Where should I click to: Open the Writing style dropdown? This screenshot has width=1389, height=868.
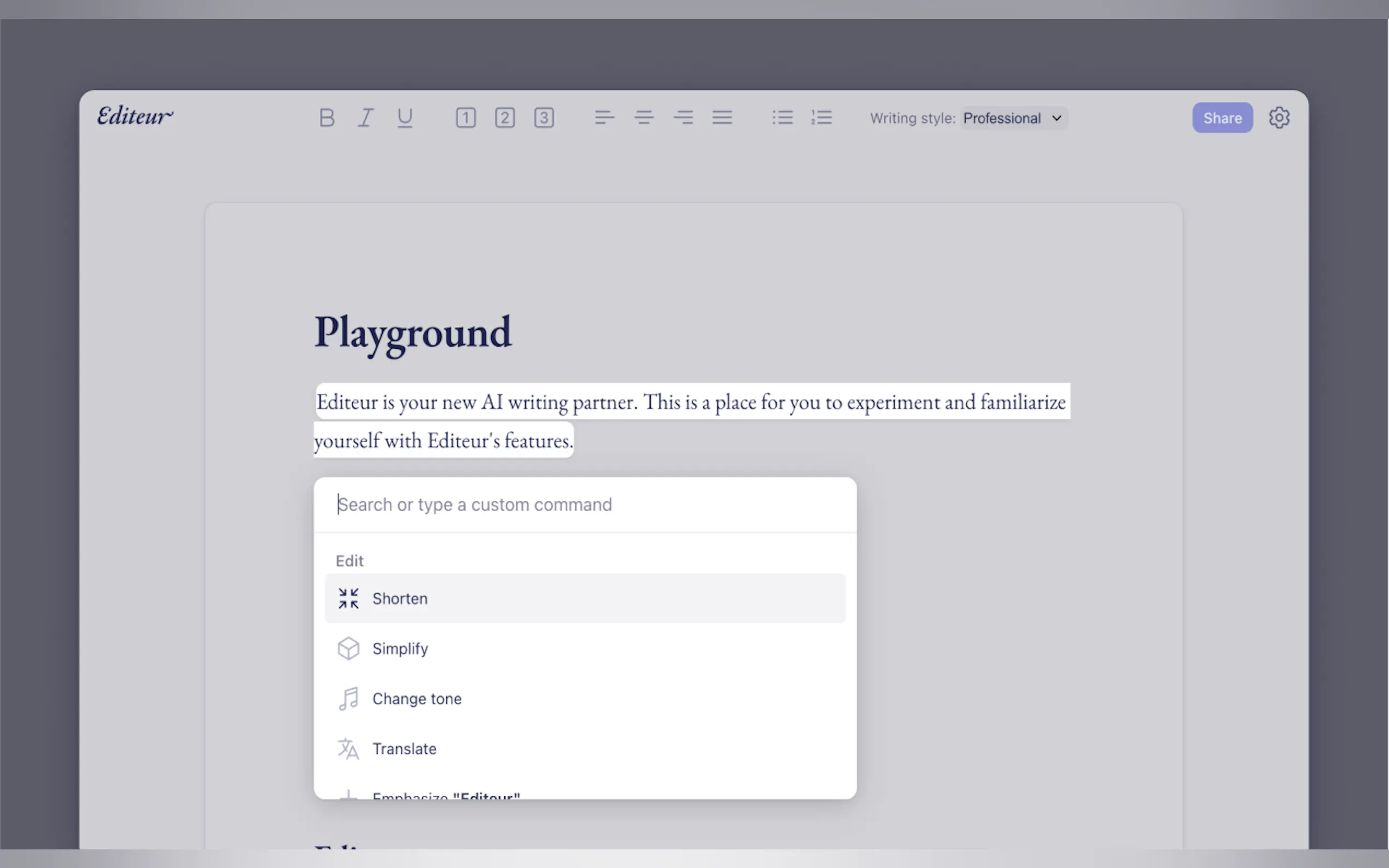1013,118
